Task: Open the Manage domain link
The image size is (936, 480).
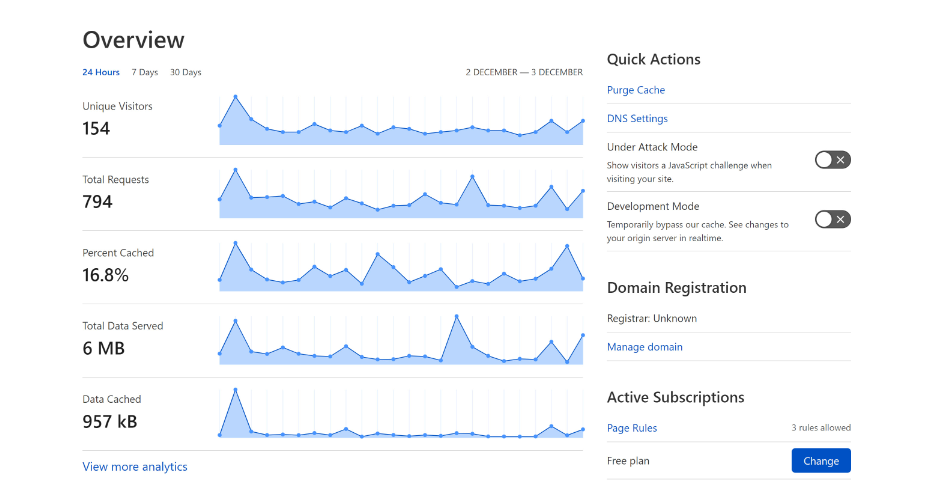Action: tap(645, 347)
